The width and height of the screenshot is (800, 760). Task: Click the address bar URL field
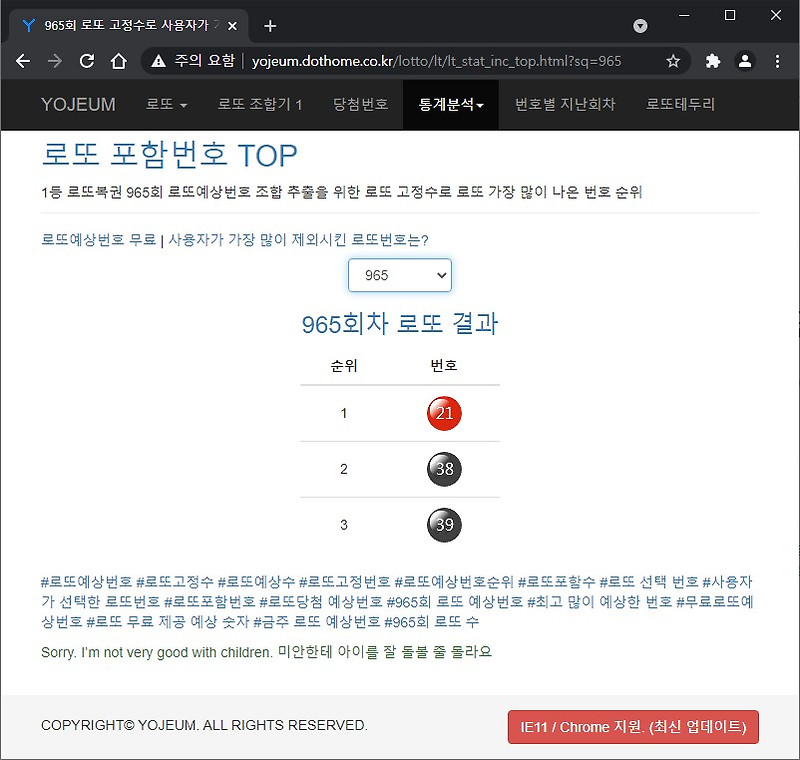point(436,61)
